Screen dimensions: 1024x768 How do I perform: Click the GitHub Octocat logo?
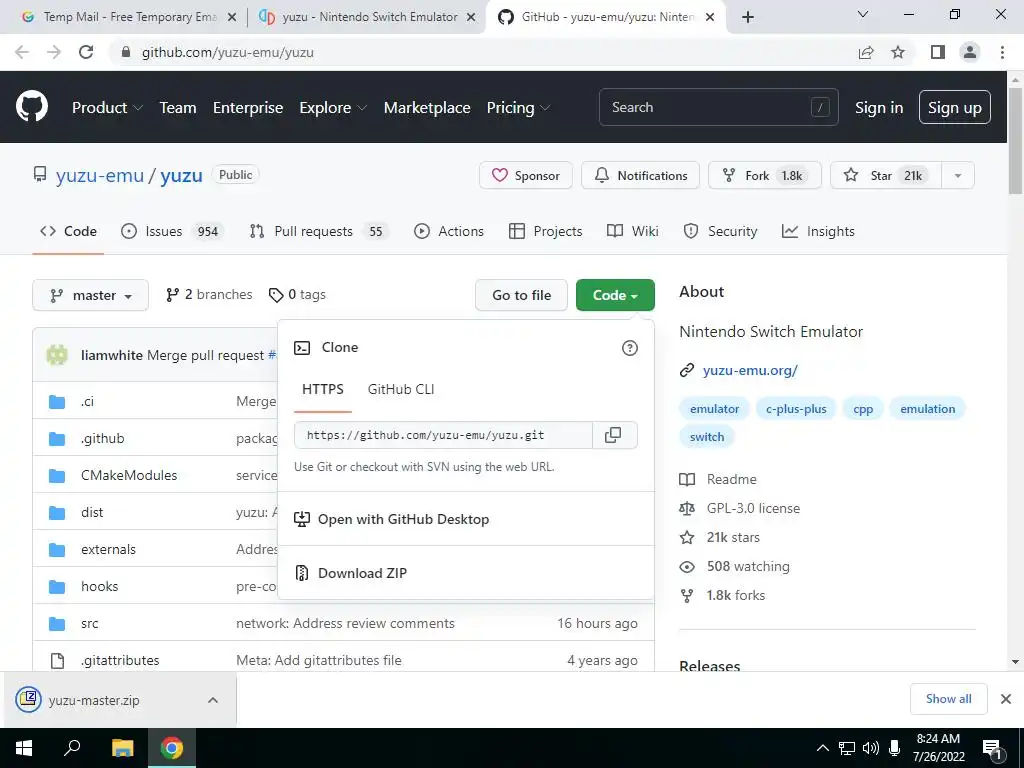32,107
